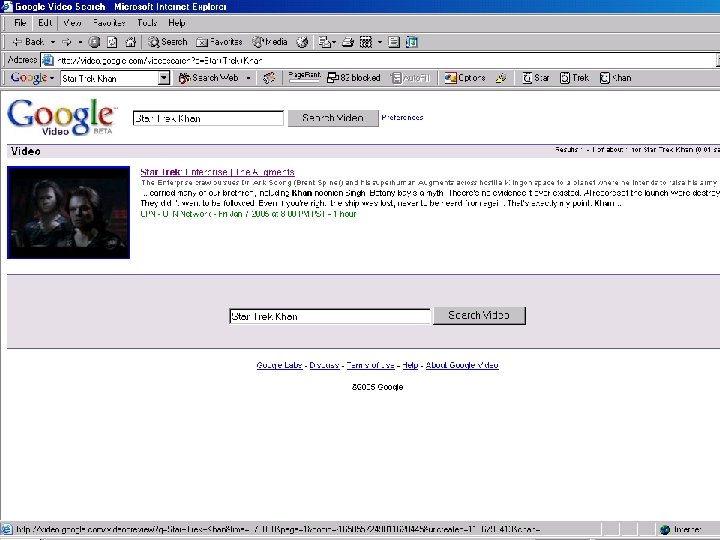The width and height of the screenshot is (720, 540).
Task: Click the Back navigation button
Action: coord(28,42)
